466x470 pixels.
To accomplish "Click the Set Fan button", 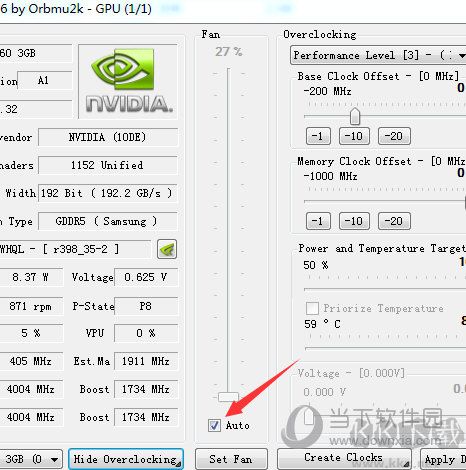I will (231, 459).
